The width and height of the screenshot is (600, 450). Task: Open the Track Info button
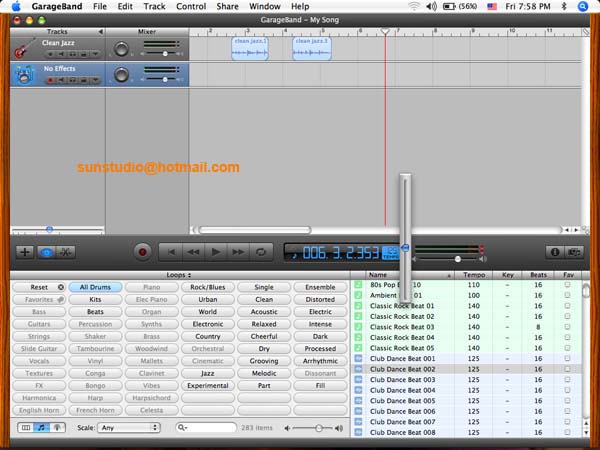pyautogui.click(x=555, y=252)
